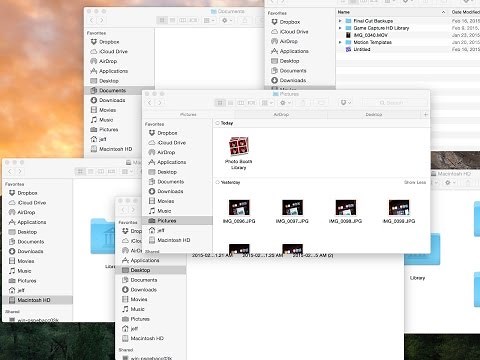480x360 pixels.
Task: Go forward in the Pictures window
Action: pos(160,103)
